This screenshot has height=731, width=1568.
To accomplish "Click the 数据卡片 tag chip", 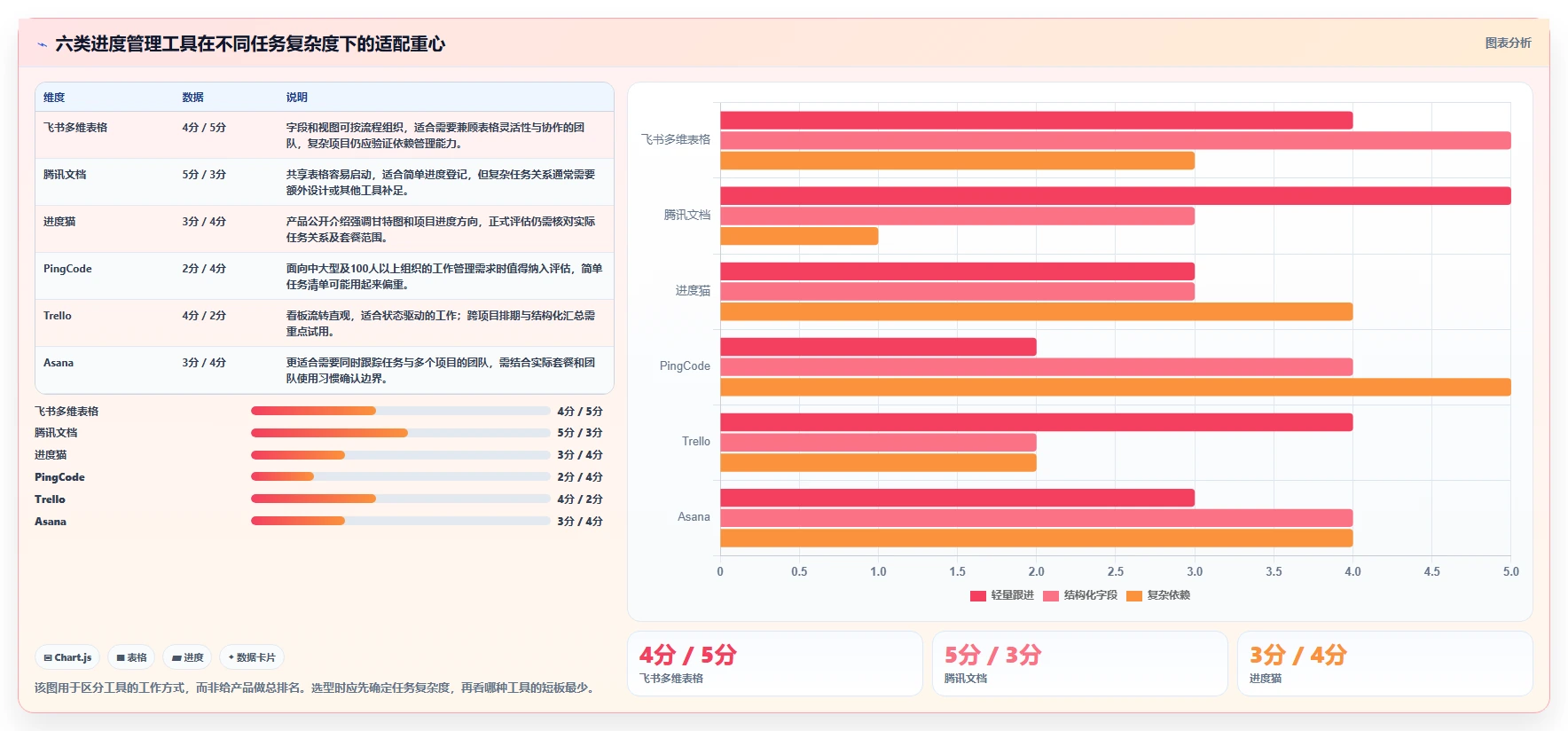I will point(252,657).
